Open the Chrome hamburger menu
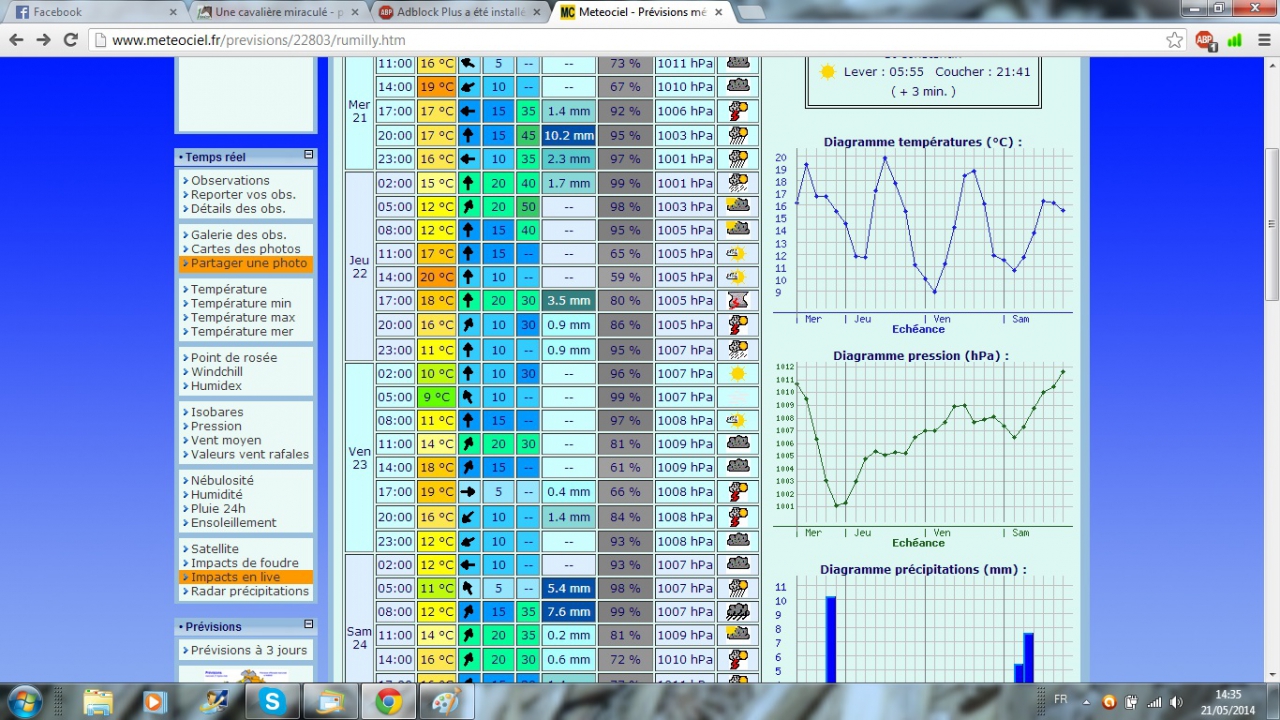Screen dimensions: 1280x720 [x=1262, y=40]
